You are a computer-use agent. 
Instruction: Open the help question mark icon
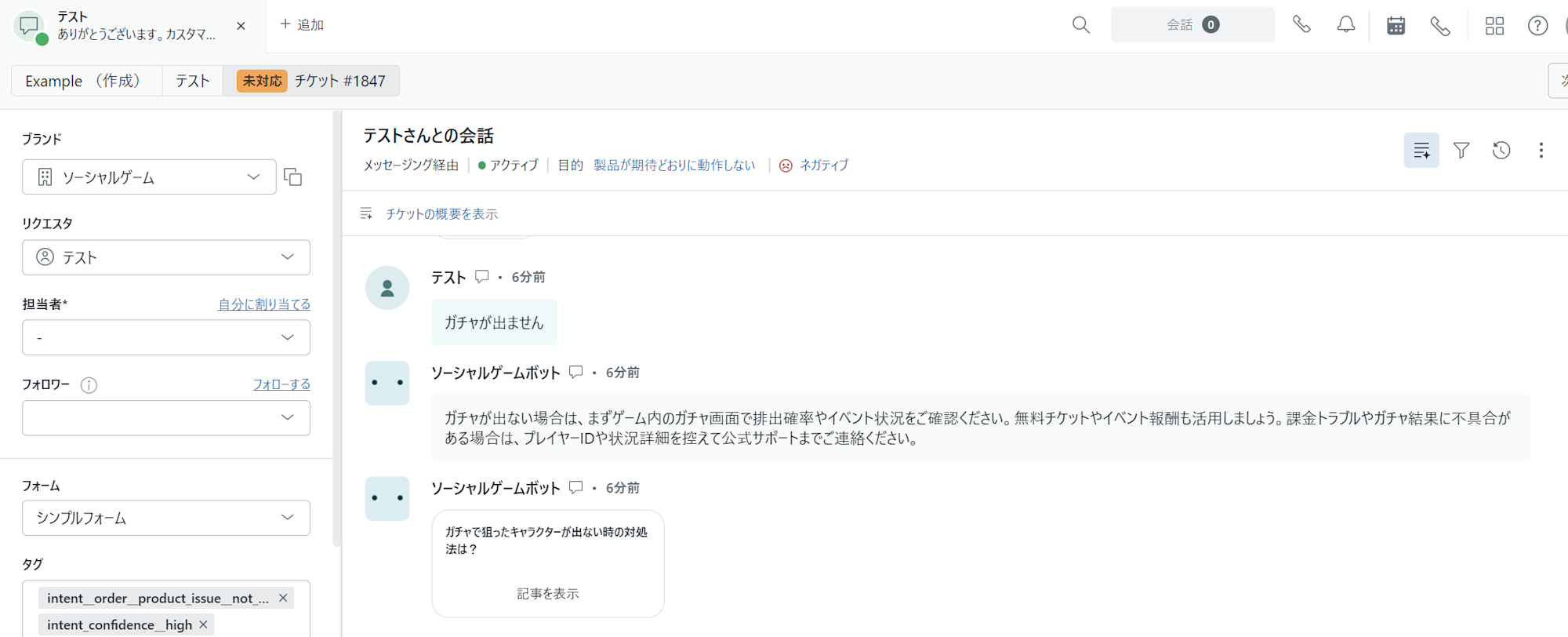point(1537,26)
